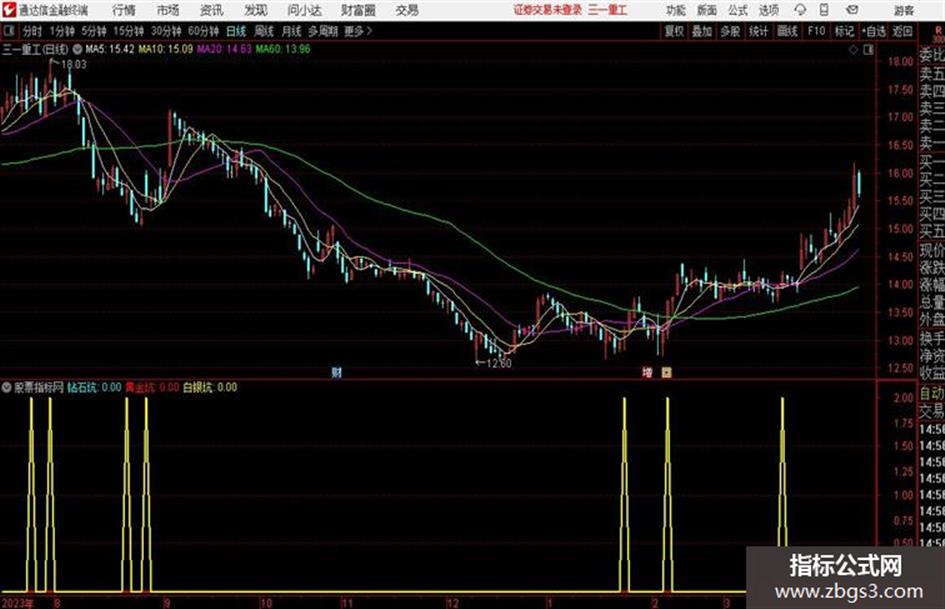Click the 财 event marker on chart
Screen dimensions: 945x609
[337, 372]
